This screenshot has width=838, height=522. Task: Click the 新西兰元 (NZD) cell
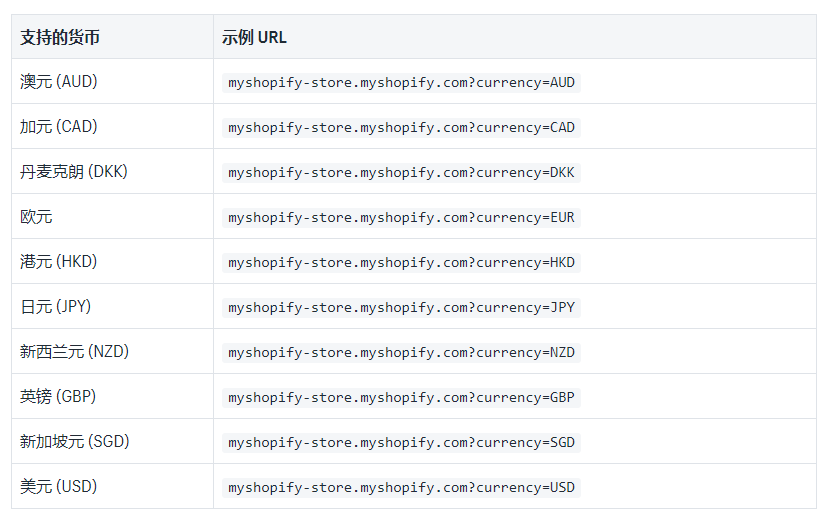112,351
